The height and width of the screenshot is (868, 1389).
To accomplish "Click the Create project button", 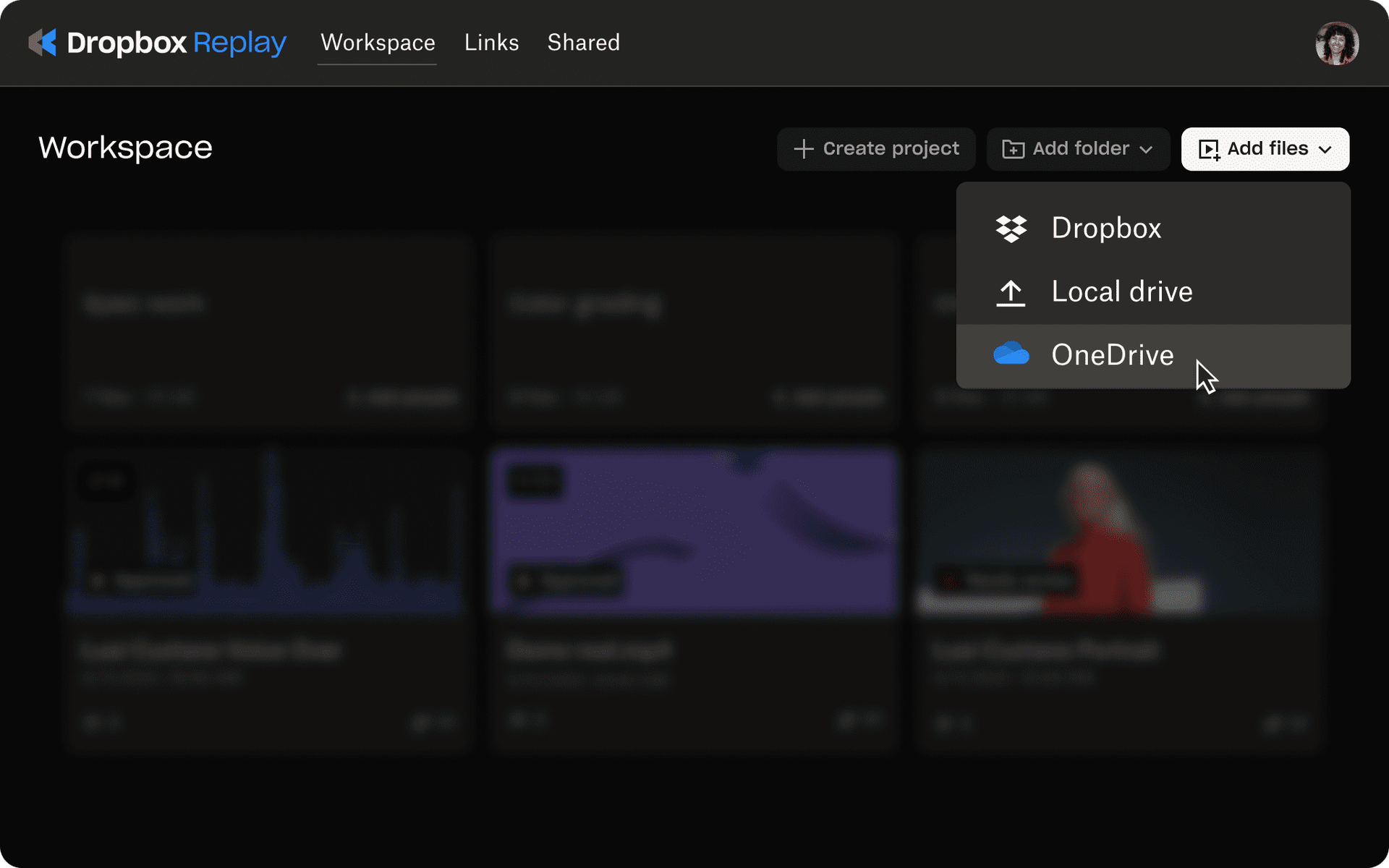I will pyautogui.click(x=876, y=149).
